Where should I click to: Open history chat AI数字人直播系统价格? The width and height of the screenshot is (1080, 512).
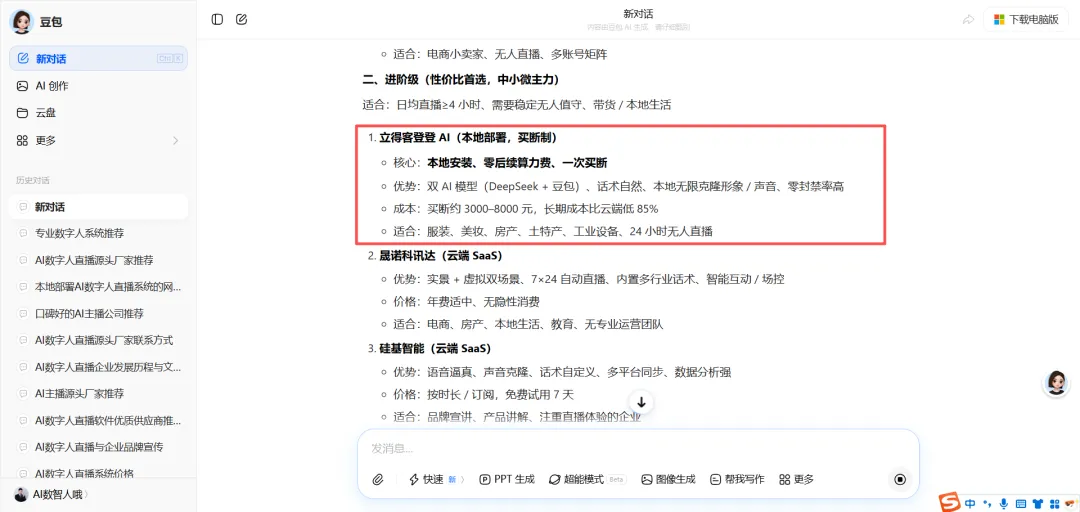pyautogui.click(x=98, y=473)
